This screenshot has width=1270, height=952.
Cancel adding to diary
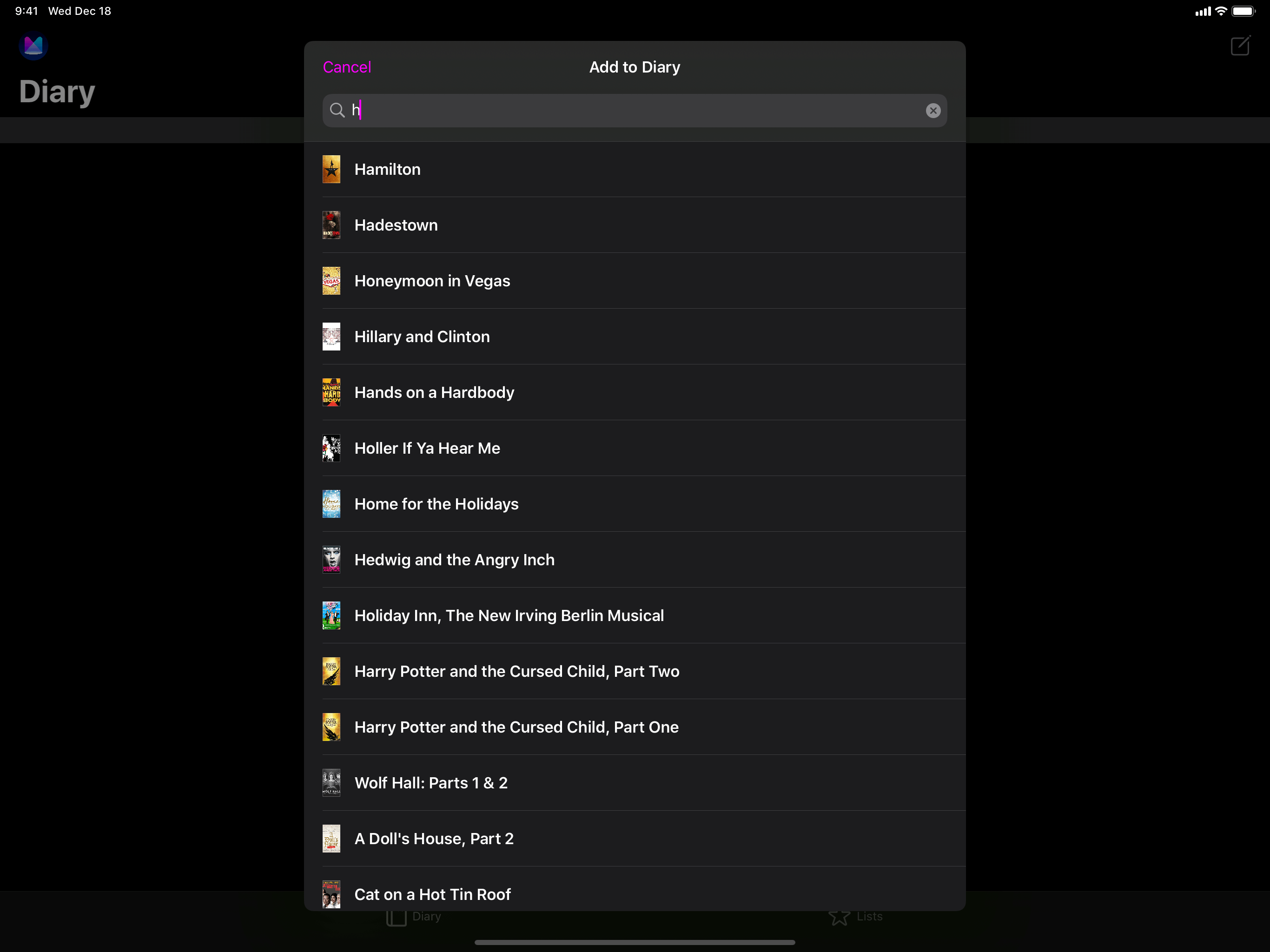pos(347,67)
